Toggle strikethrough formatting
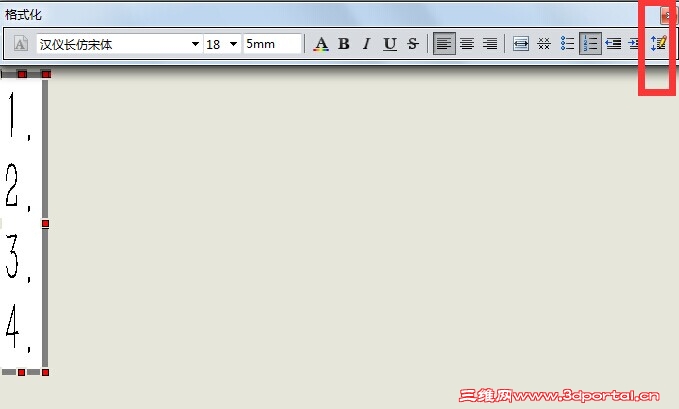679x409 pixels. pos(413,44)
